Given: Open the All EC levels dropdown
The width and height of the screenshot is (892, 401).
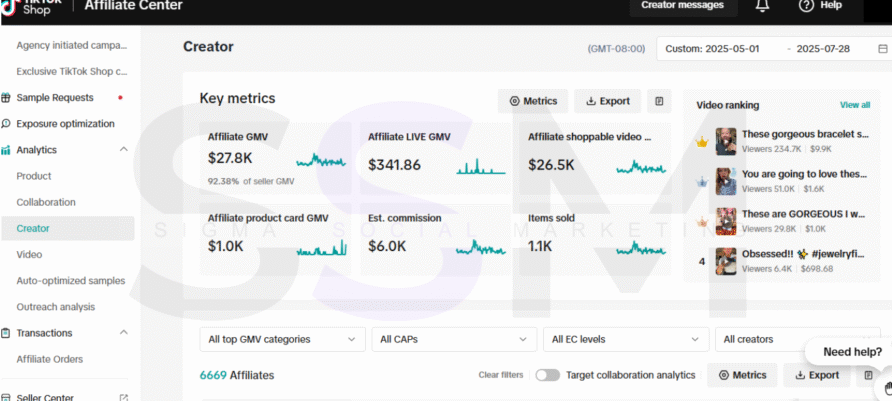Looking at the screenshot, I should pyautogui.click(x=627, y=339).
